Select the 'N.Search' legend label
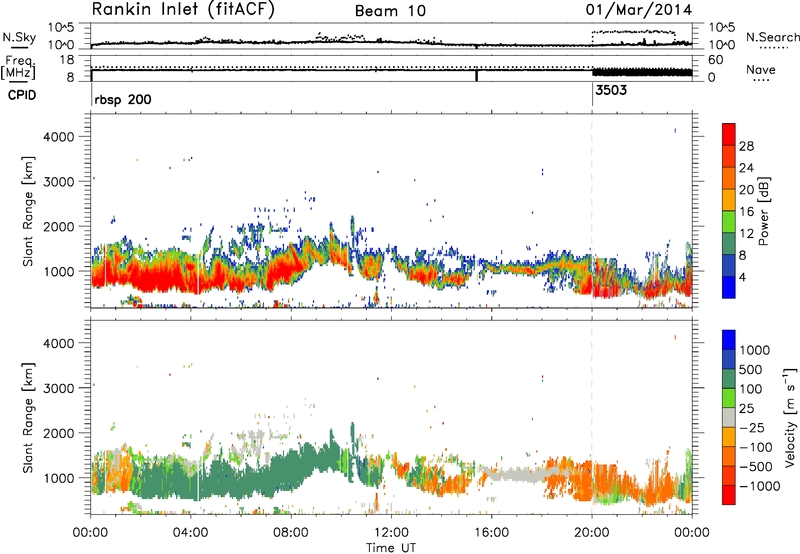 [773, 37]
